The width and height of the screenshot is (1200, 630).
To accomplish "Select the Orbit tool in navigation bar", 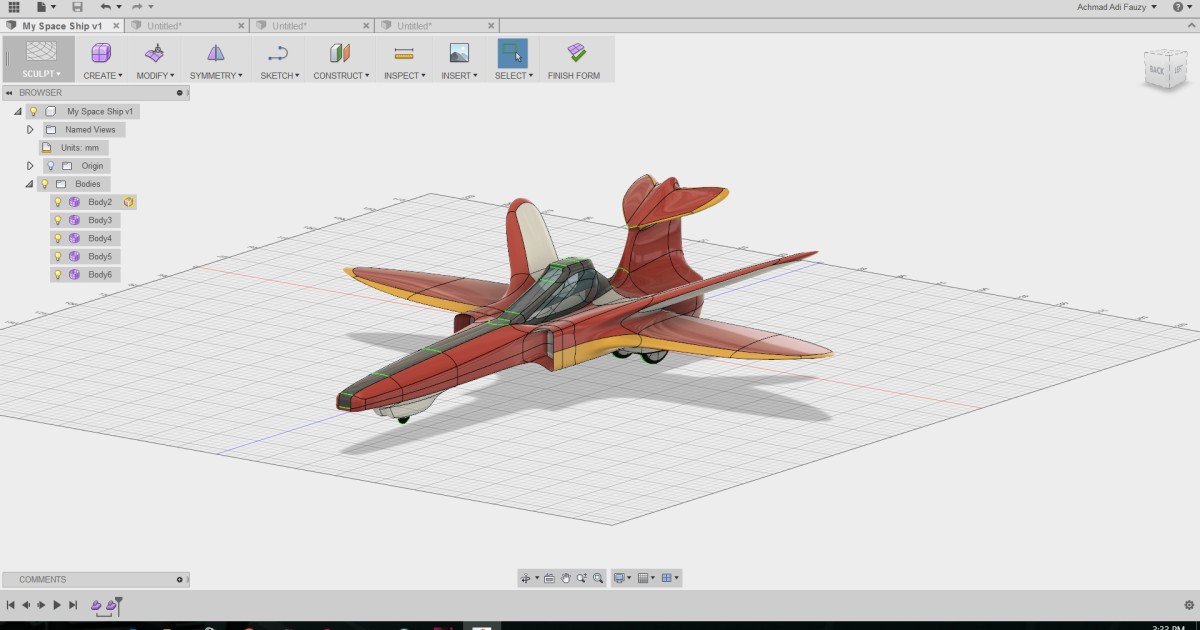I will click(526, 578).
